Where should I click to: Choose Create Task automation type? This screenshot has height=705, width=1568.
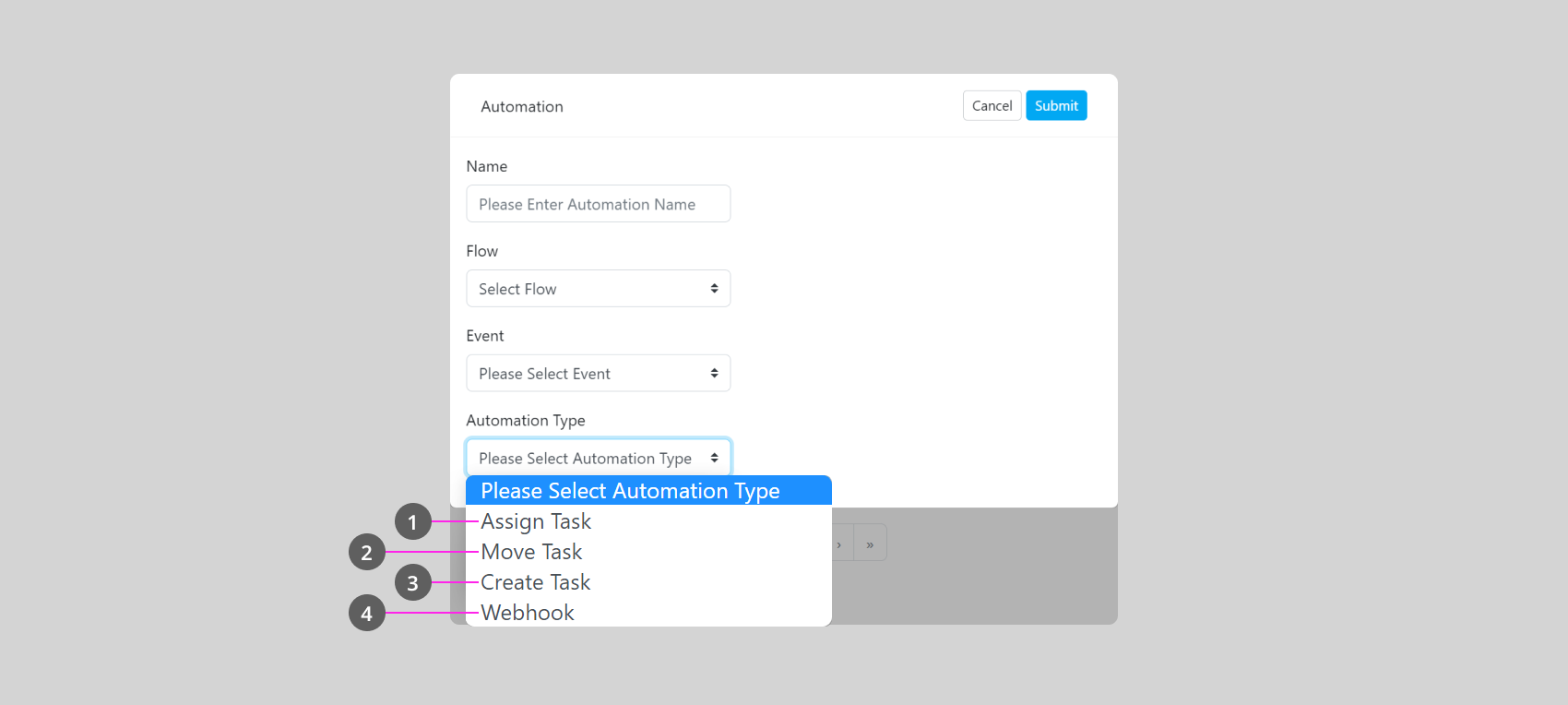tap(535, 582)
